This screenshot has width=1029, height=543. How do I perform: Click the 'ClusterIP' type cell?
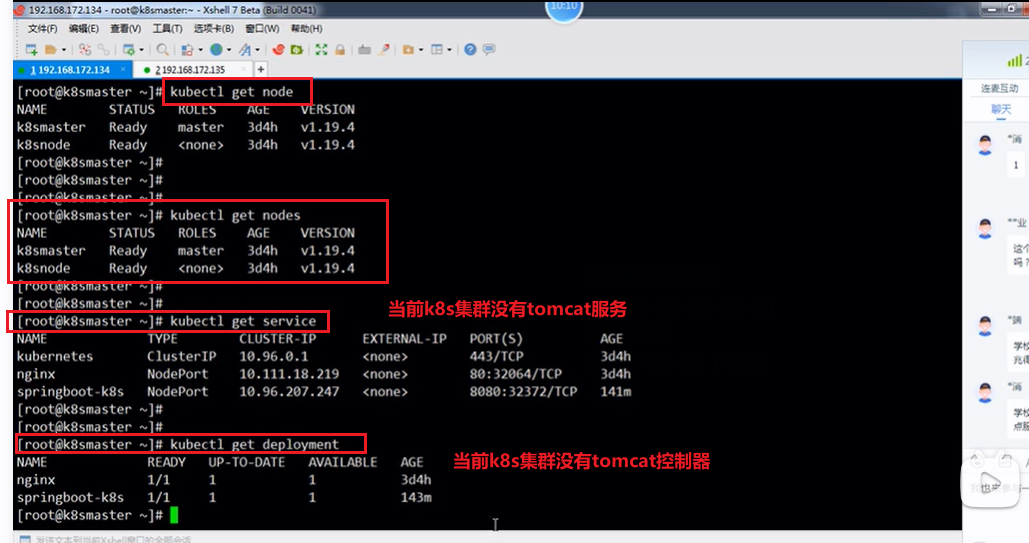click(181, 357)
